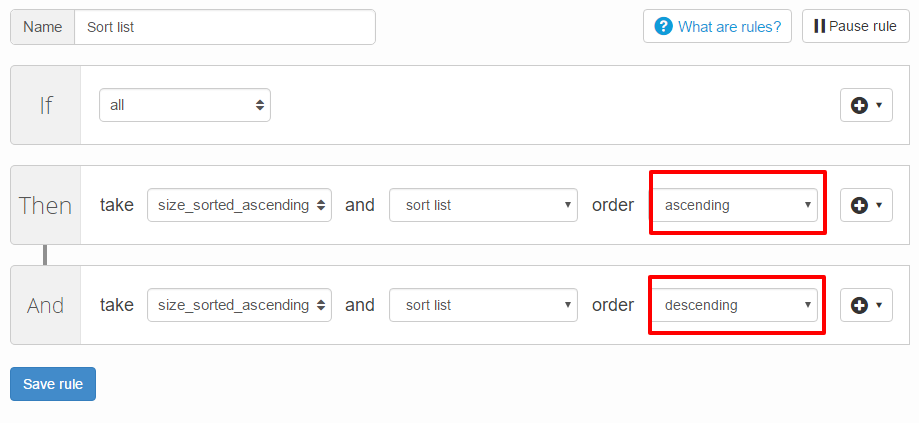Click the plus icon in the Then row
919x423 pixels.
click(x=859, y=206)
